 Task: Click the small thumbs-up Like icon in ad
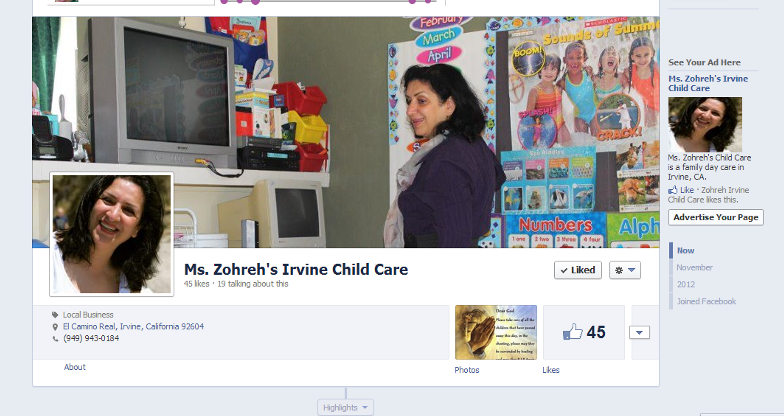pyautogui.click(x=672, y=190)
